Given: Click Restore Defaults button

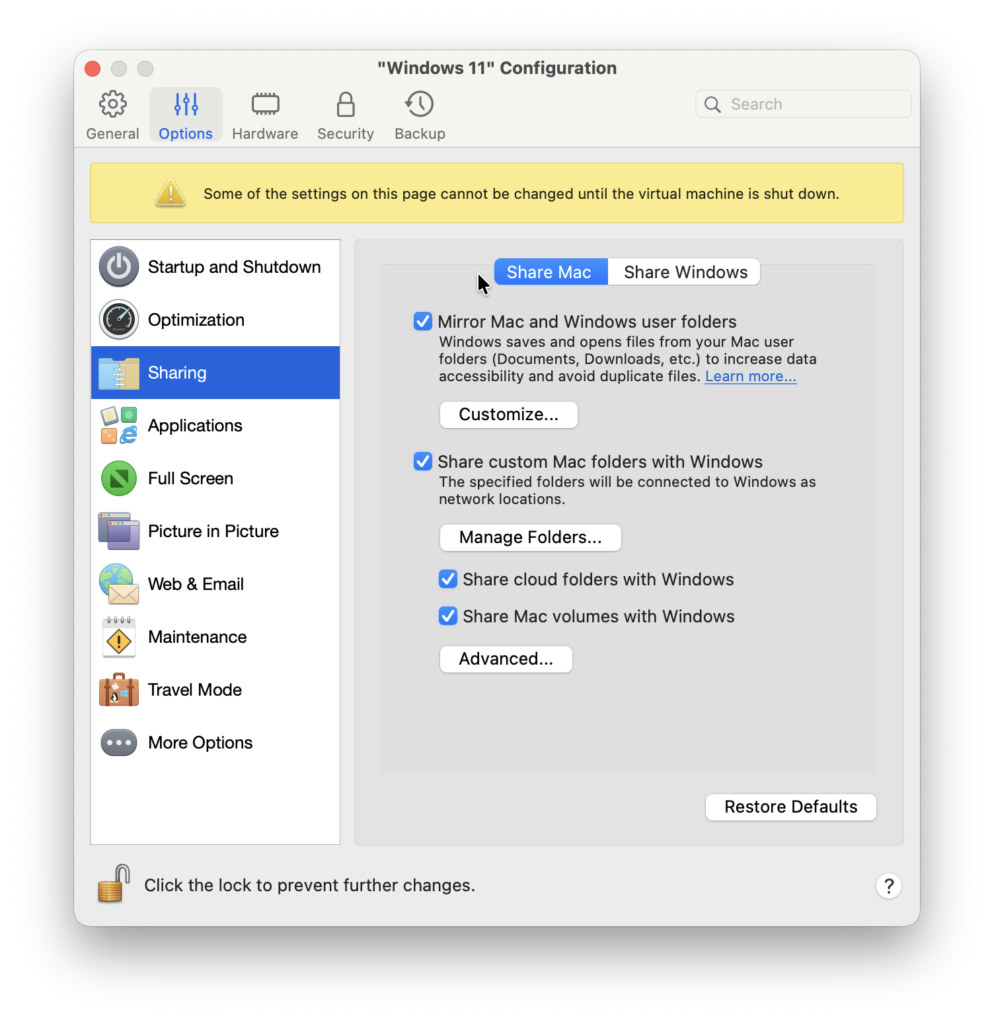Looking at the screenshot, I should point(790,807).
